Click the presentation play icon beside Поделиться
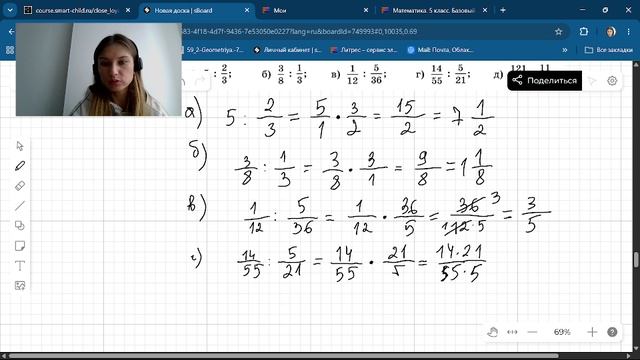The width and height of the screenshot is (640, 360). [592, 81]
